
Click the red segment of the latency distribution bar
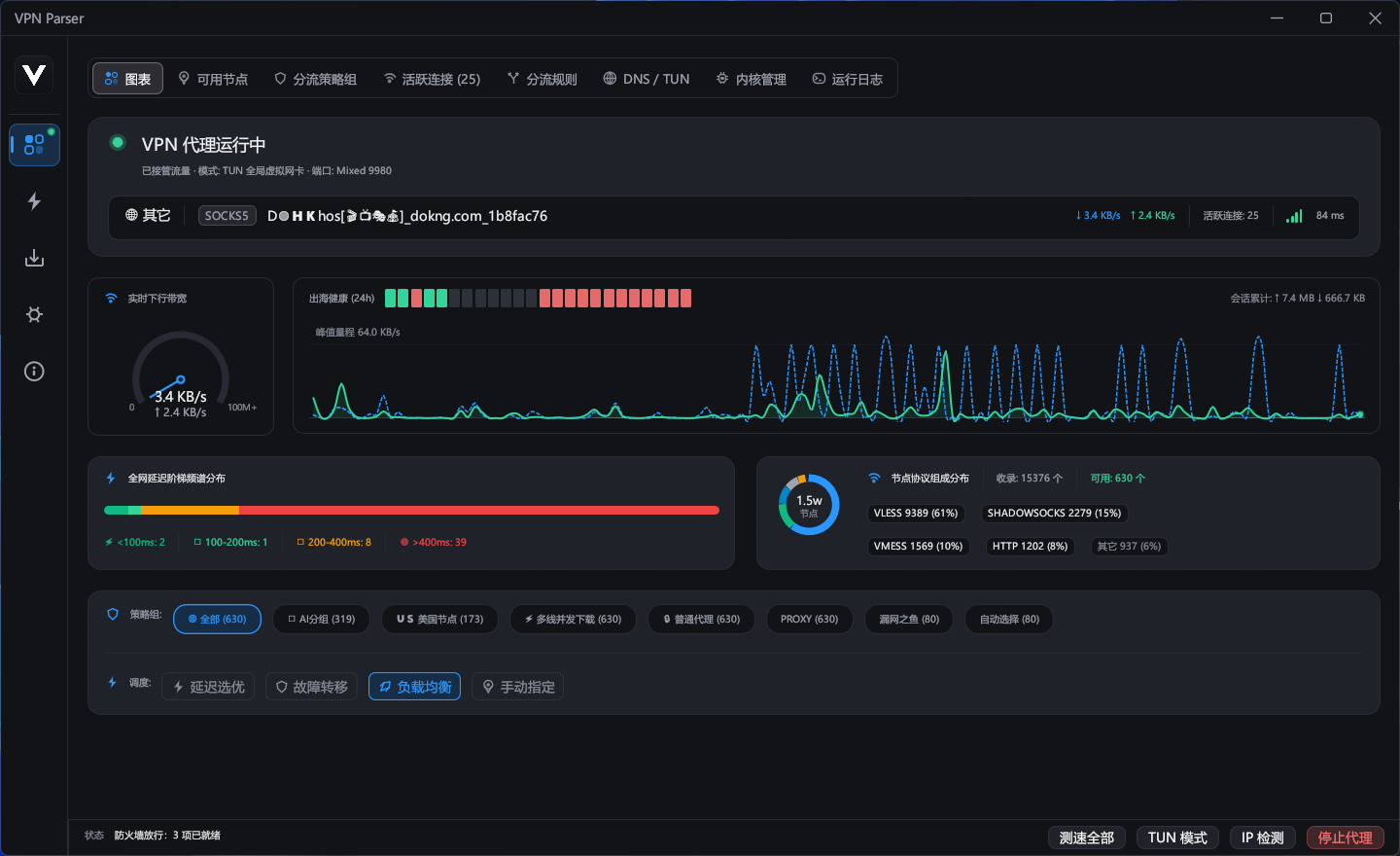pos(479,510)
